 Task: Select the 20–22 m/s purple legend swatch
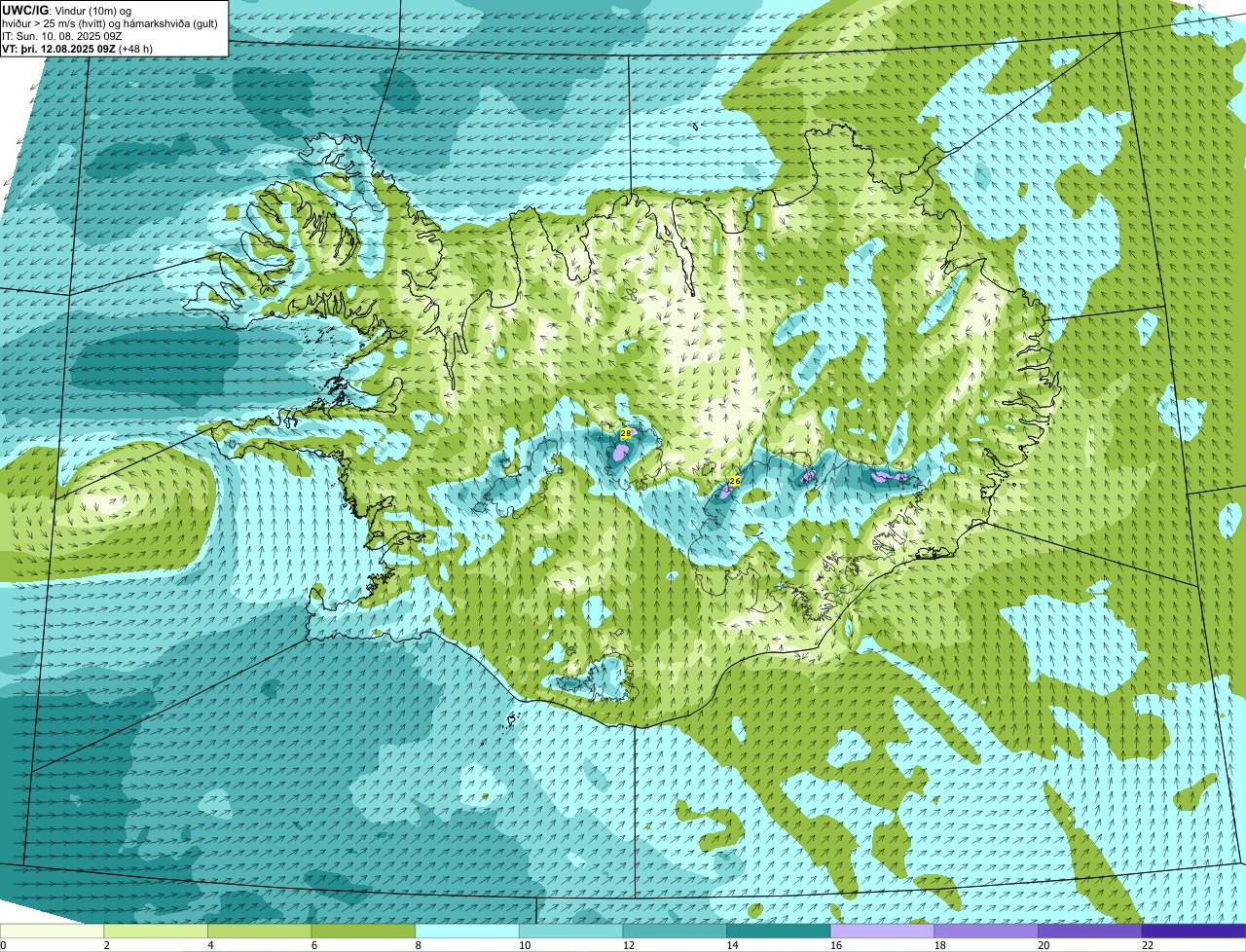point(1089,932)
